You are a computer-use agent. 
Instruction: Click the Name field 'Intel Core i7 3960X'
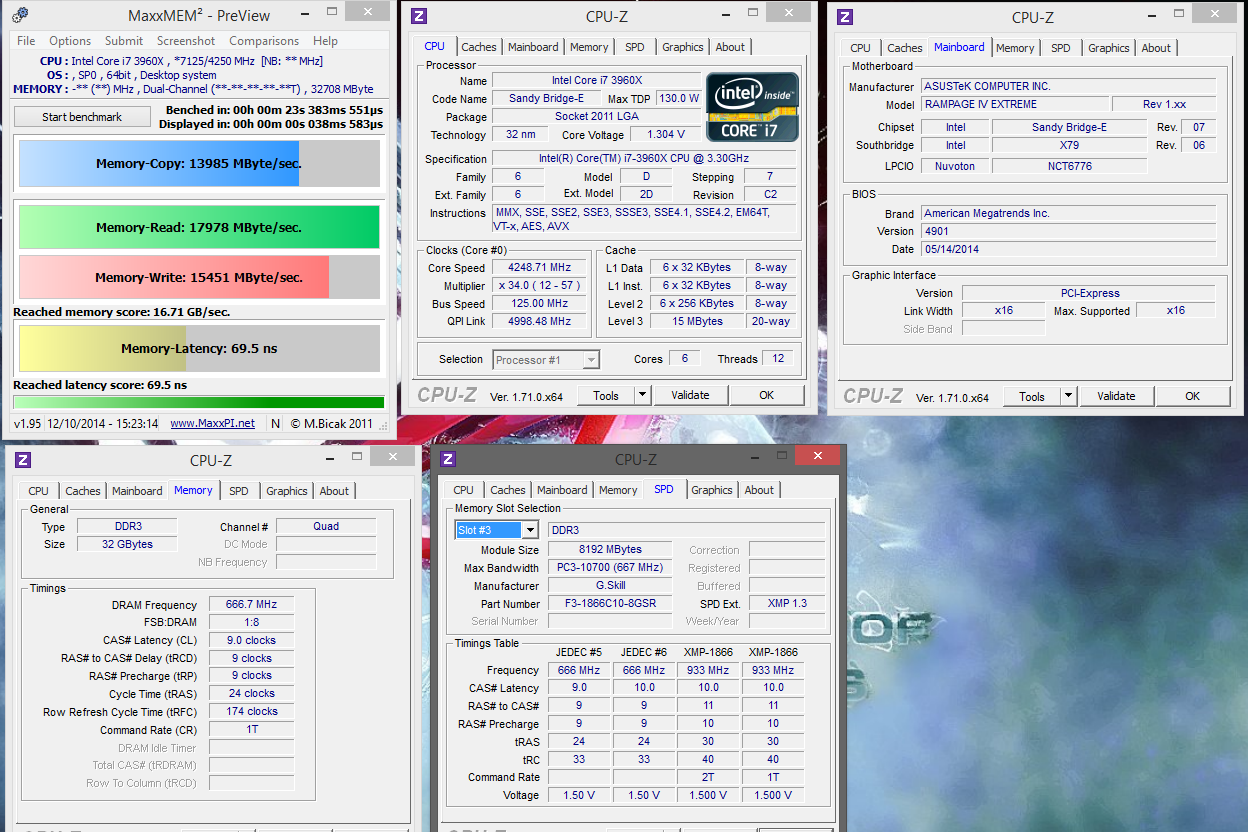[596, 80]
